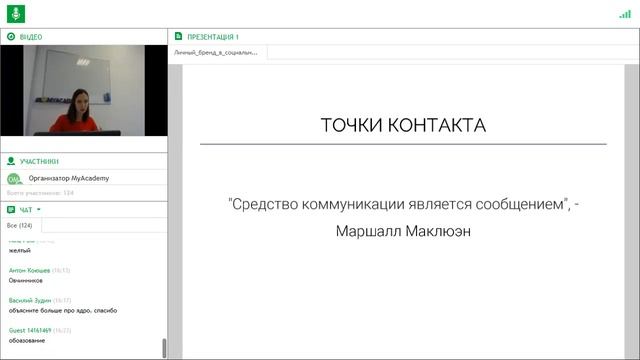Click the ПРЕЗЕНТАЦИЯ 1 header label
The width and height of the screenshot is (640, 360).
click(x=213, y=37)
